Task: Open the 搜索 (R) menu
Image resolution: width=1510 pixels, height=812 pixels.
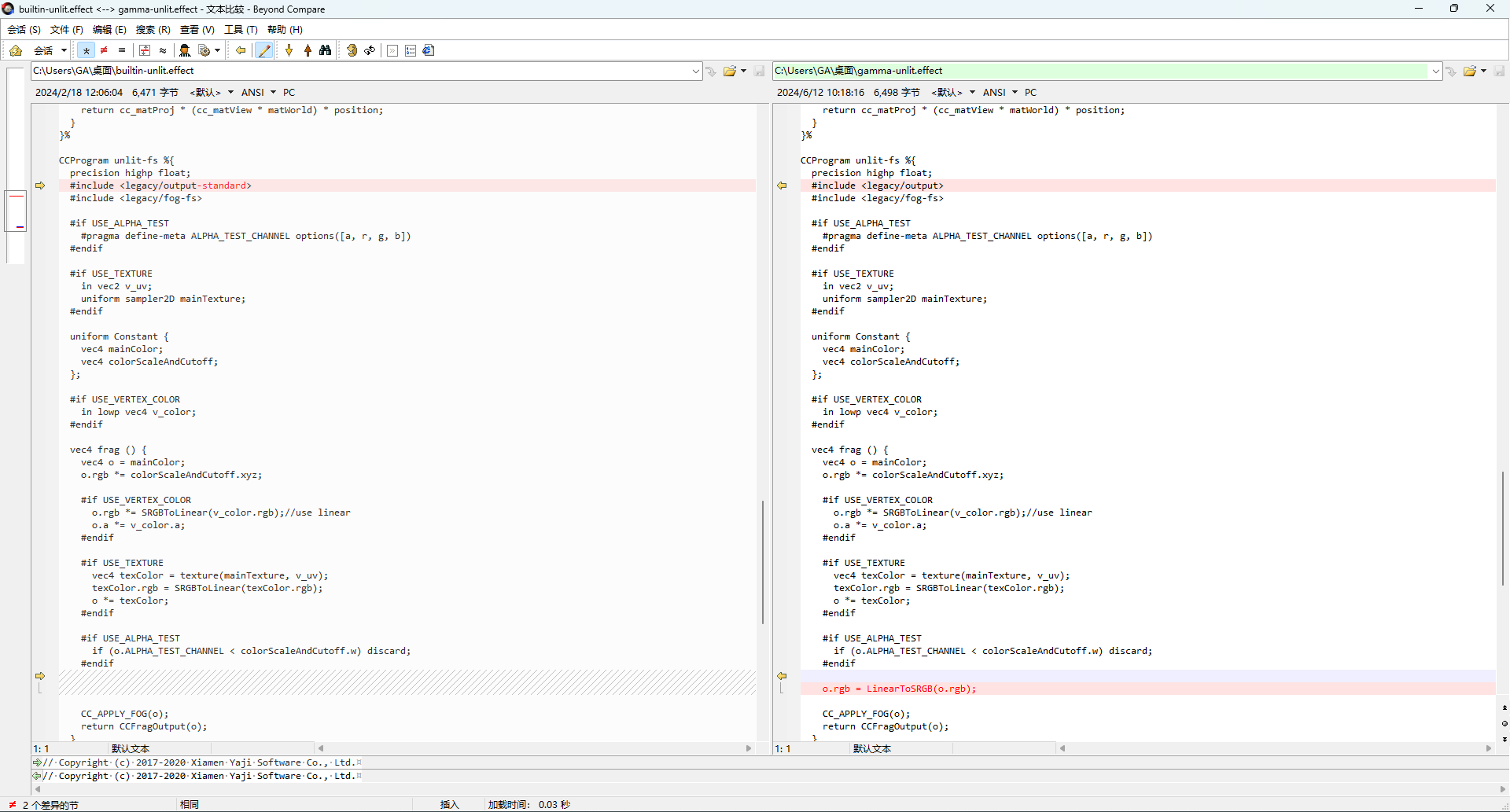Action: pos(153,30)
